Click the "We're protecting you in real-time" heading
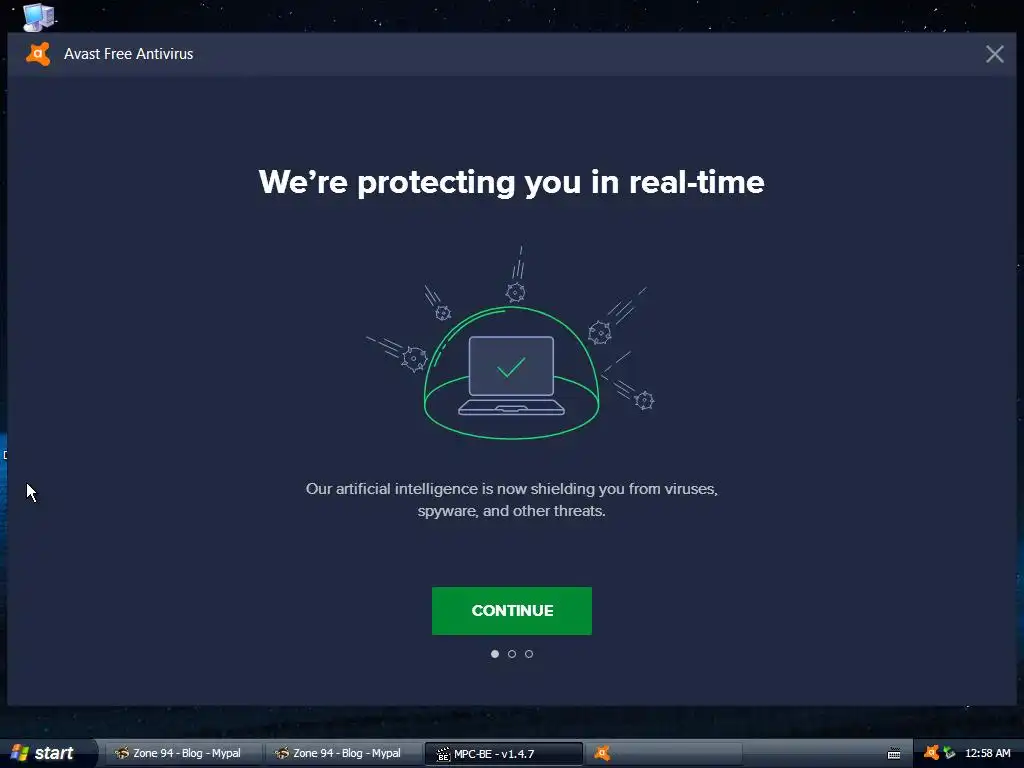The width and height of the screenshot is (1024, 768). click(x=511, y=182)
